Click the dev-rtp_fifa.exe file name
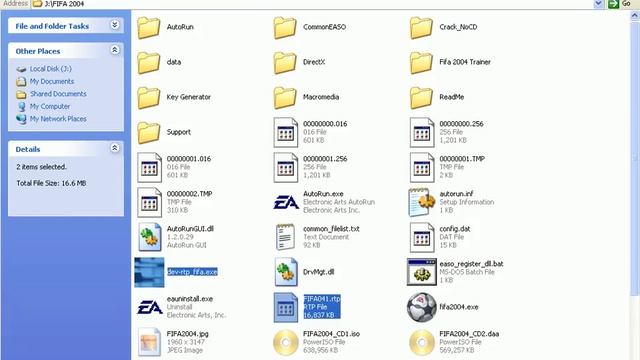This screenshot has width=640, height=360. coord(192,272)
